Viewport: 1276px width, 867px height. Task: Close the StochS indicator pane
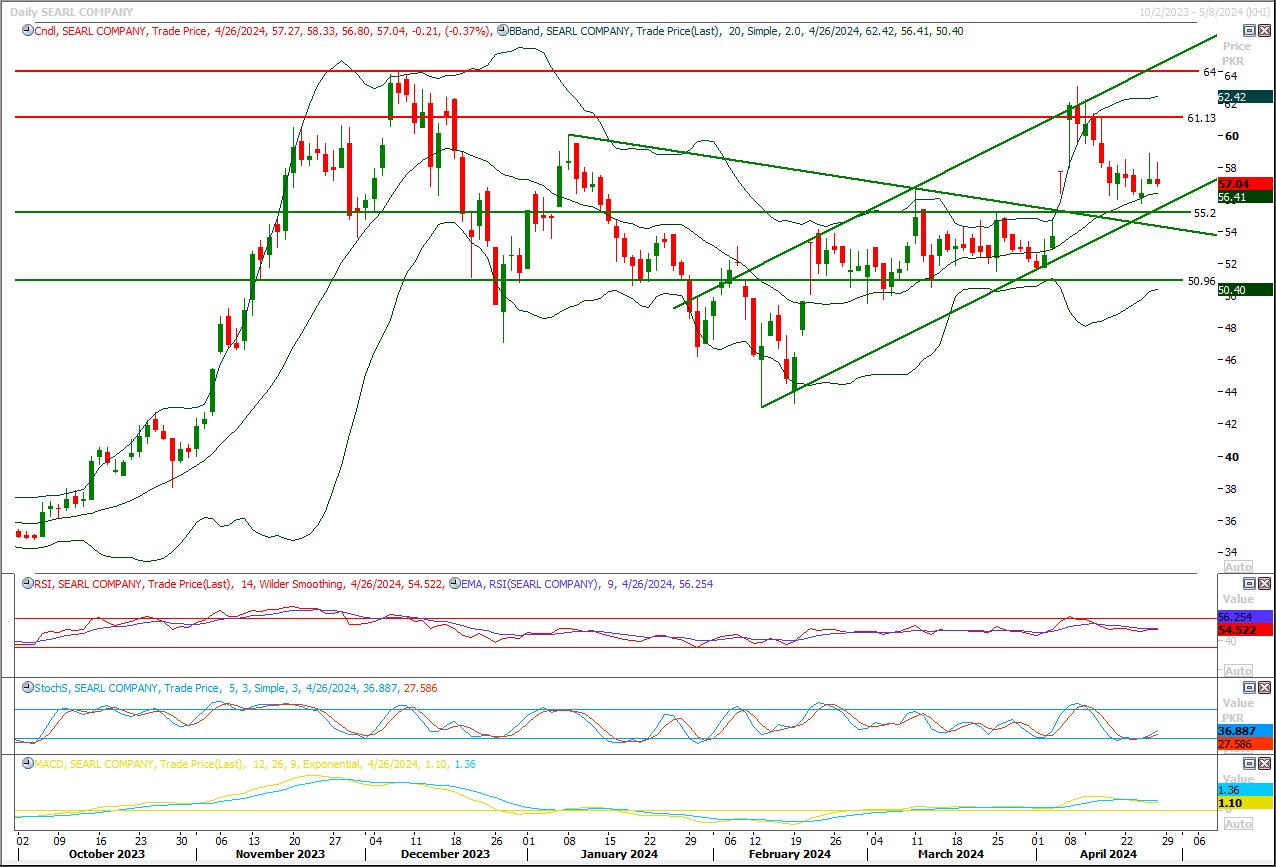coord(1264,688)
